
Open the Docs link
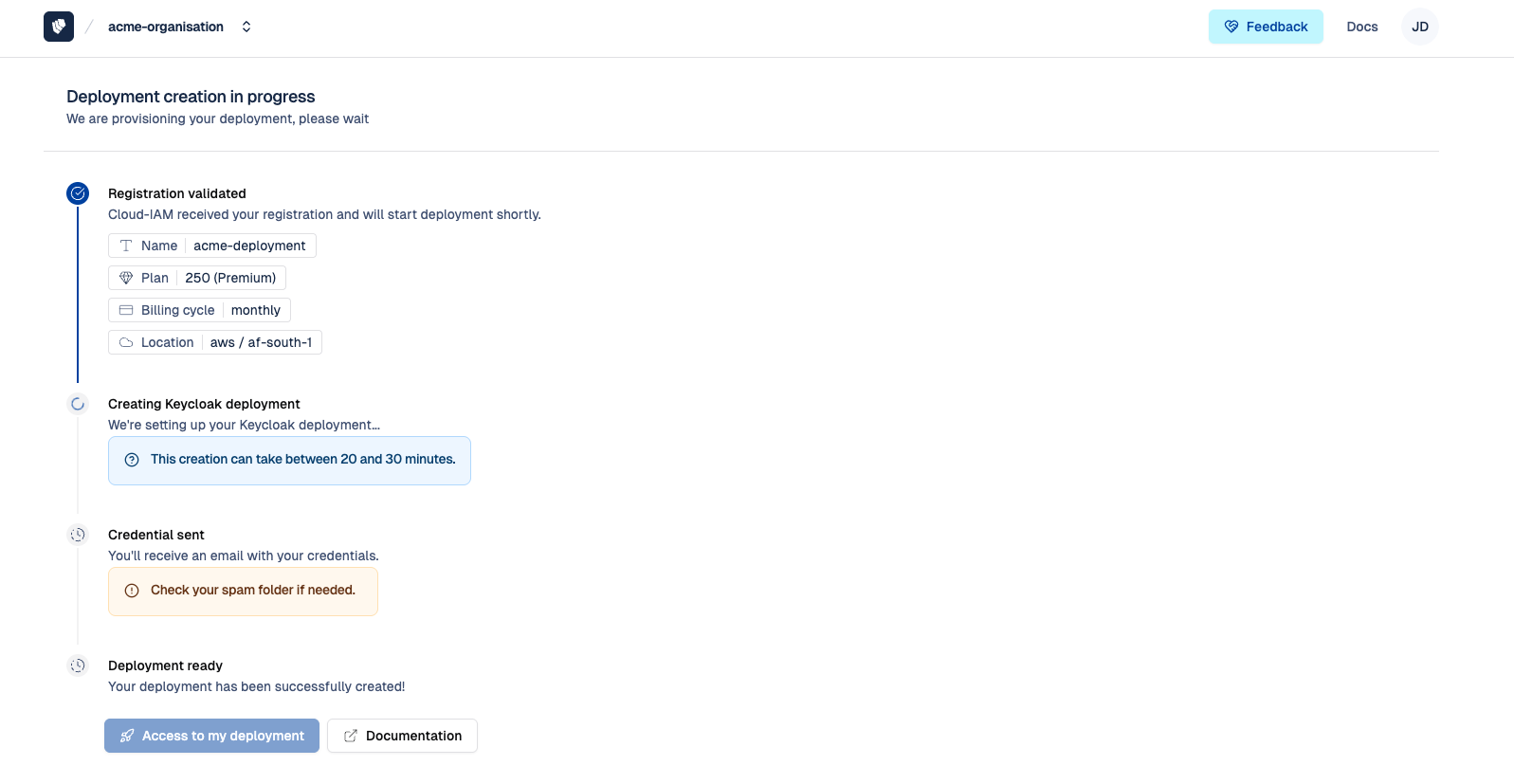(1361, 27)
